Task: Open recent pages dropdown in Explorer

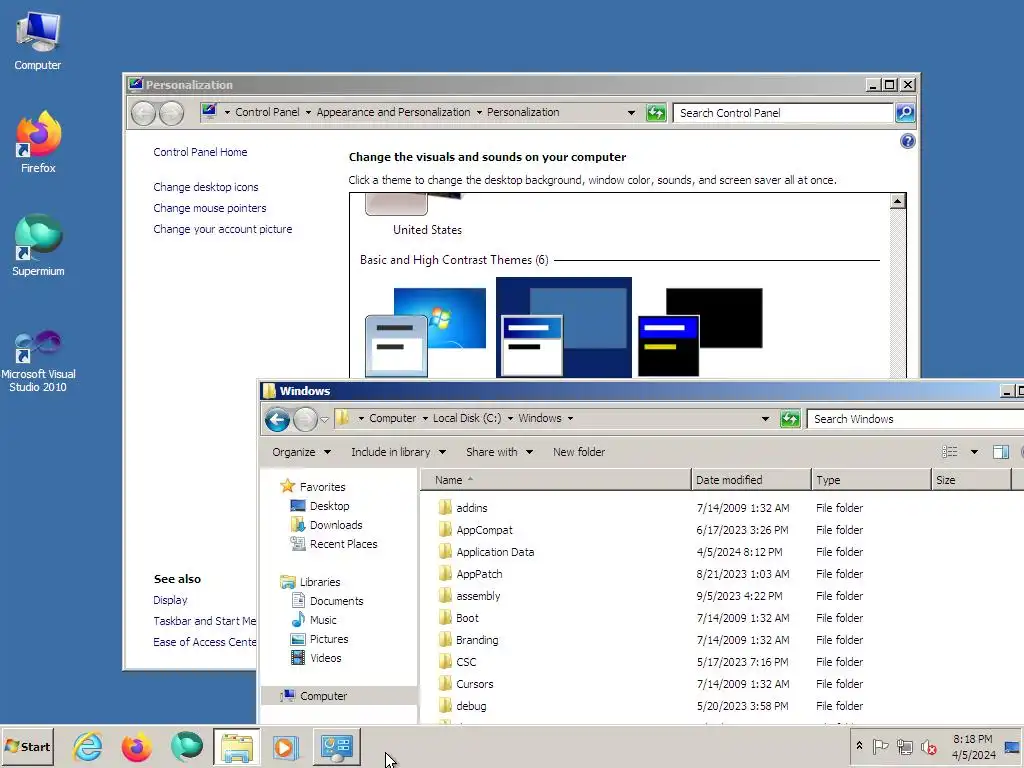Action: tap(325, 419)
